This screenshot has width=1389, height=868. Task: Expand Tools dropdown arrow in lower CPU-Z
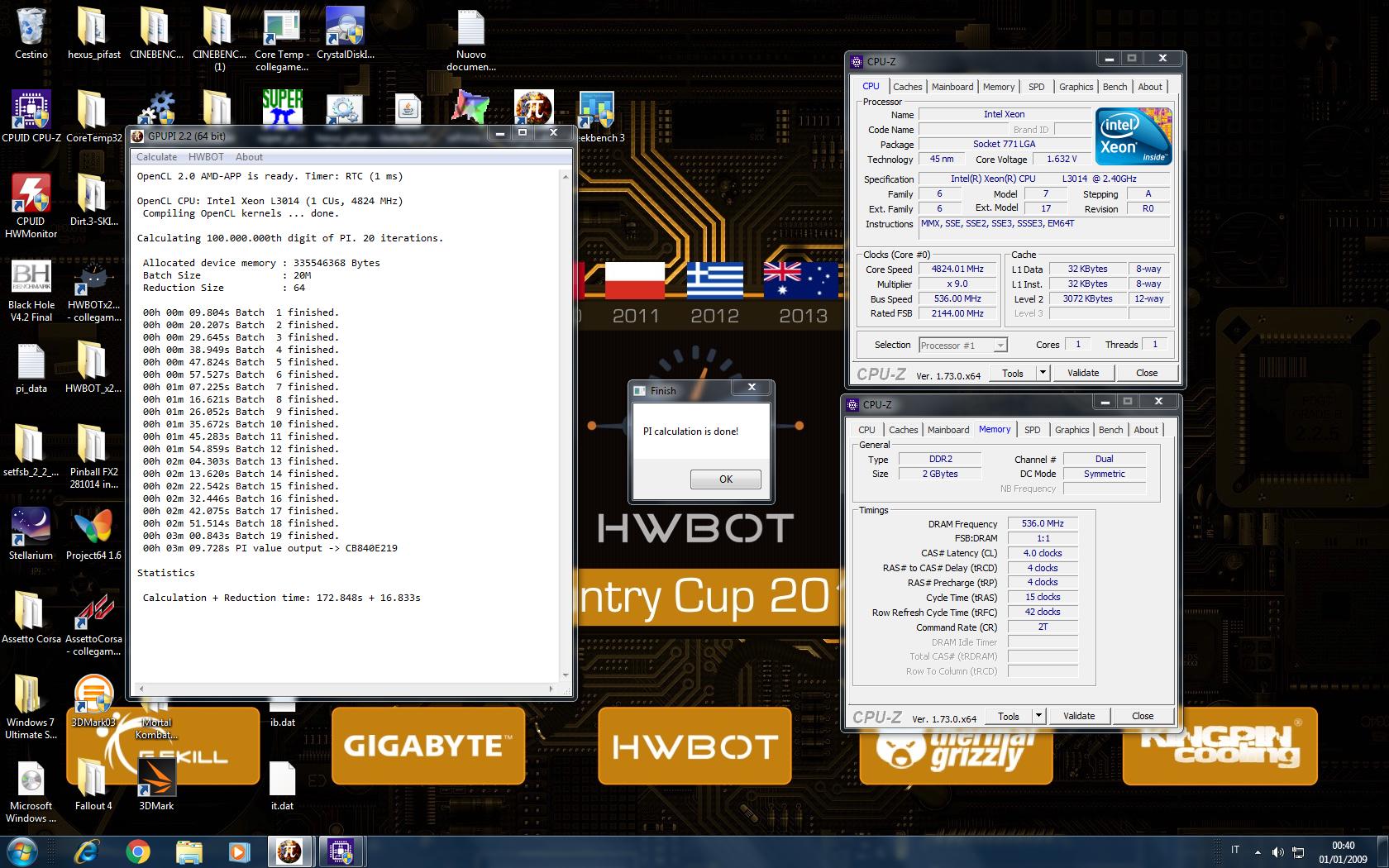coord(1038,716)
